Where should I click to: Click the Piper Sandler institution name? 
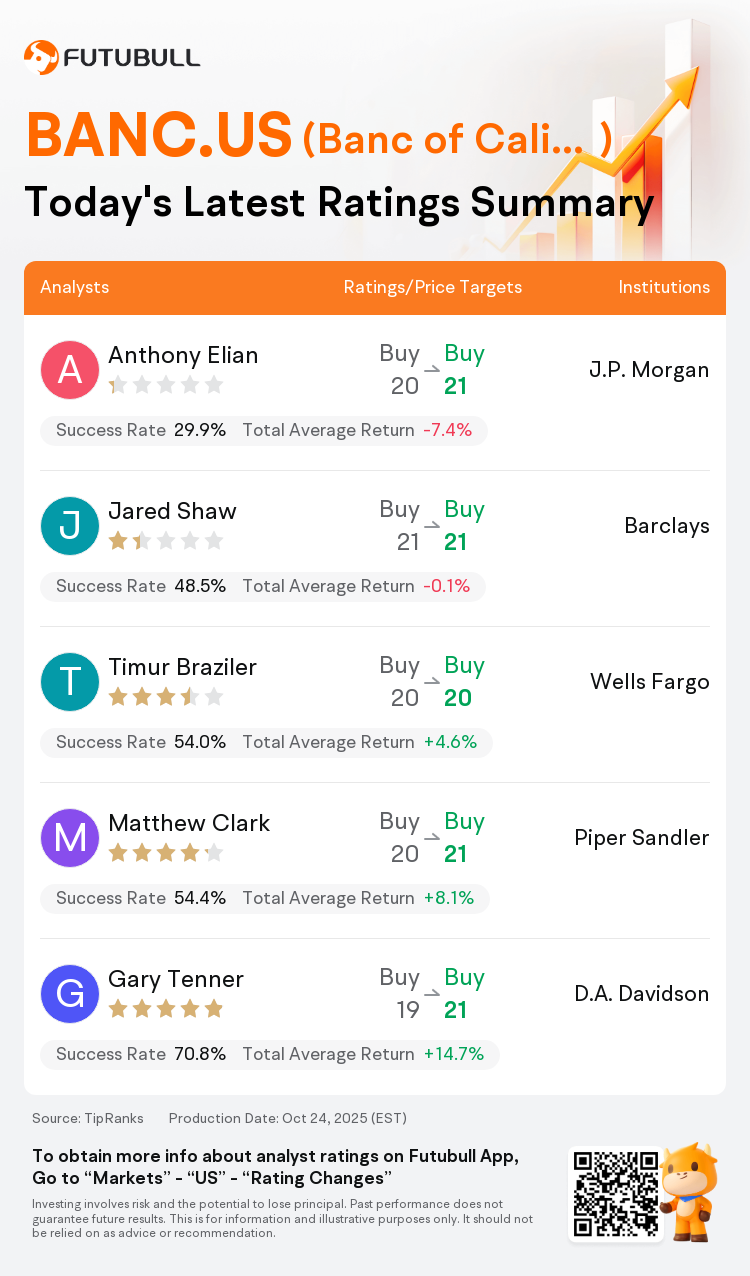tap(642, 838)
